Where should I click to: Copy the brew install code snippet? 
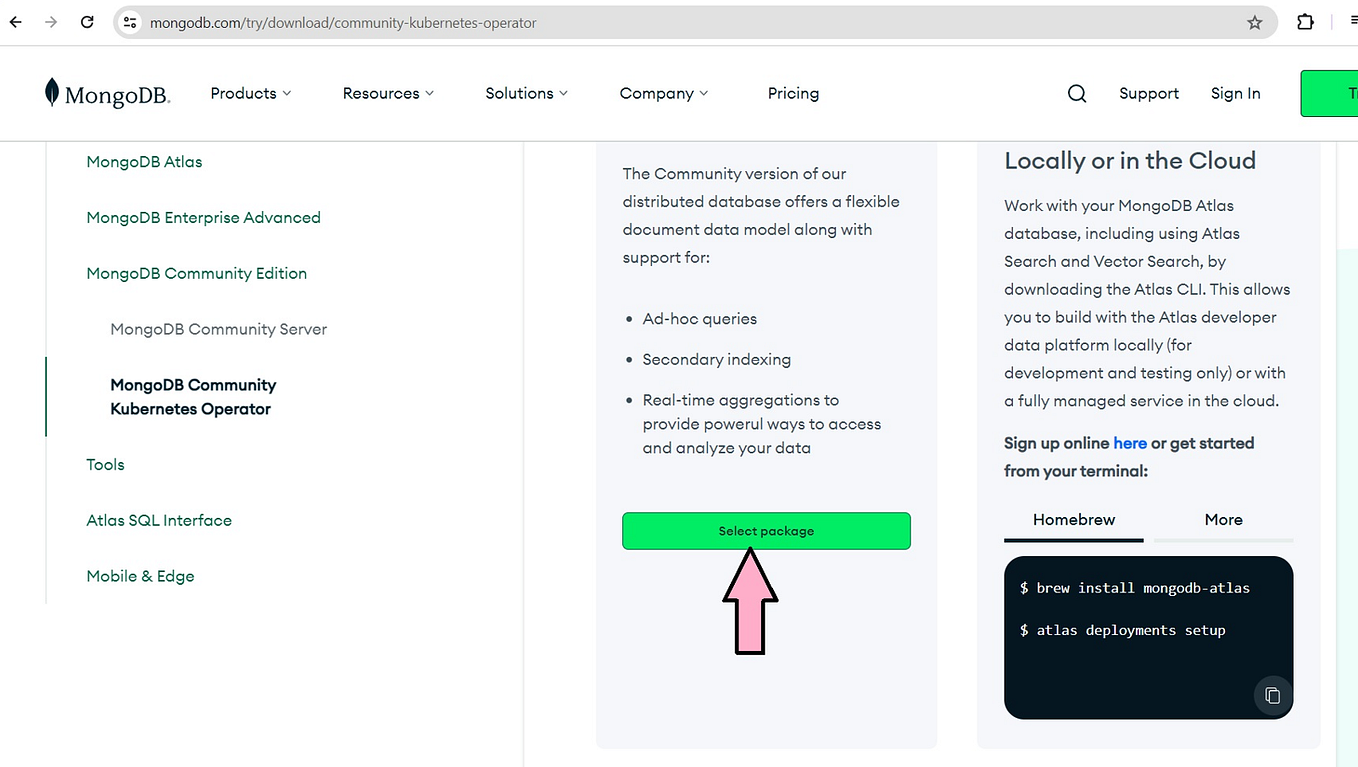pyautogui.click(x=1272, y=695)
